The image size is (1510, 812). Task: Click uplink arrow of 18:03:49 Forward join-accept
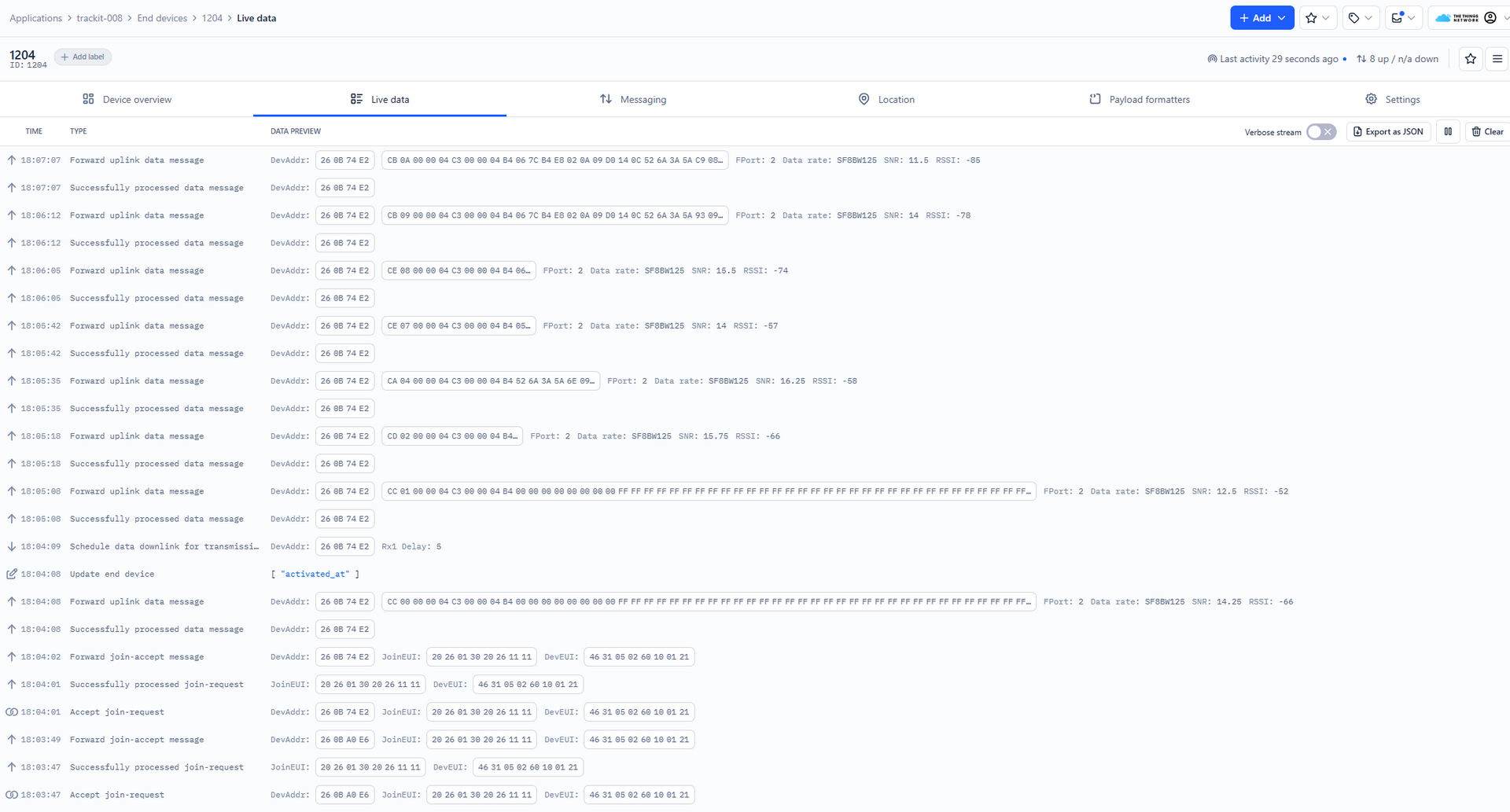(x=12, y=740)
